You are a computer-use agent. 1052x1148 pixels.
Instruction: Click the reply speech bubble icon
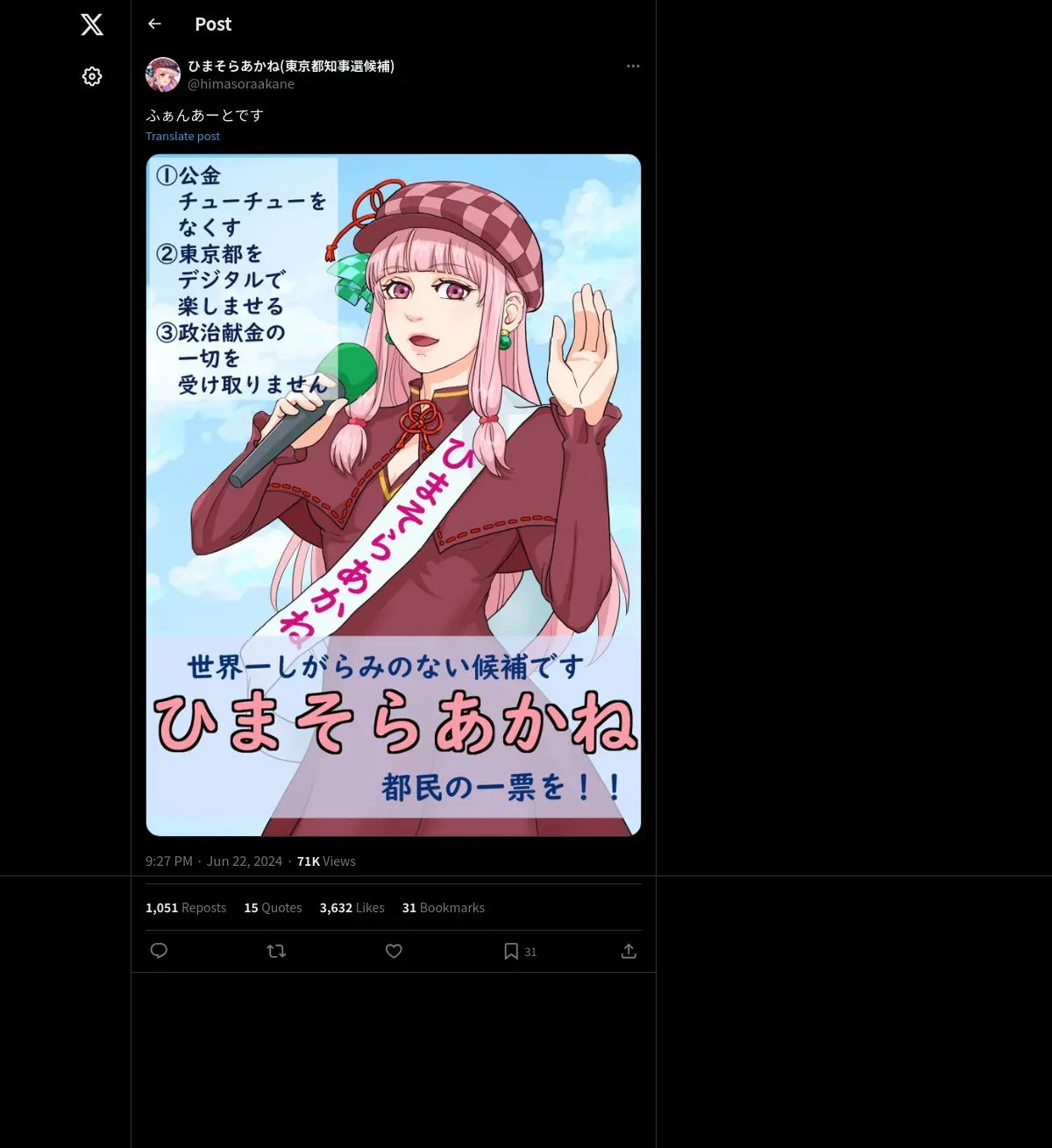click(159, 951)
